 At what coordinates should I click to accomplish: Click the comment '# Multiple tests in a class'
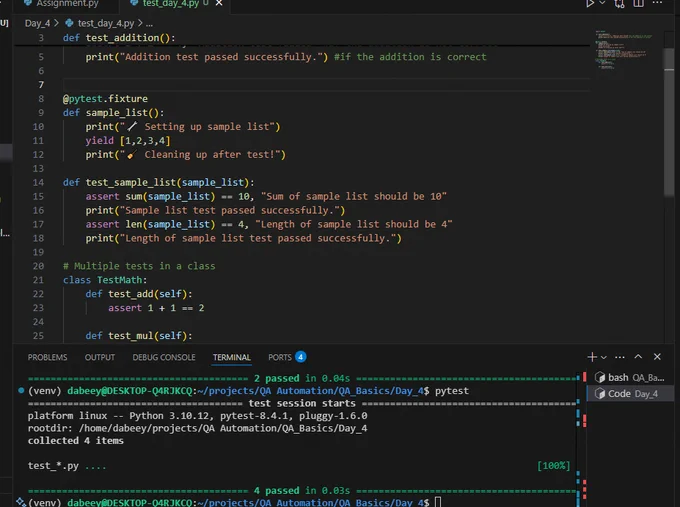point(139,266)
